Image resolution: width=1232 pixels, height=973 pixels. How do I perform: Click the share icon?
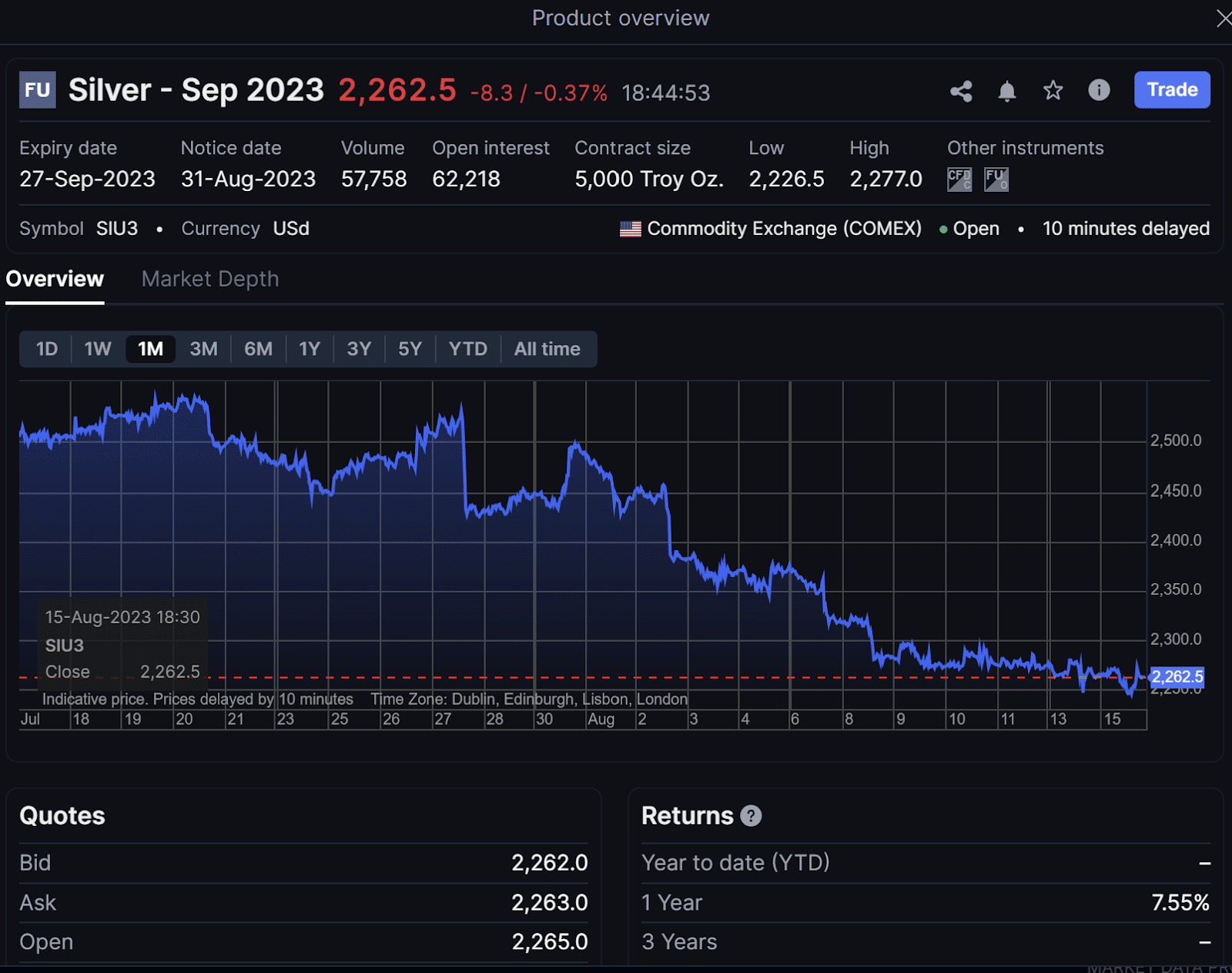point(961,91)
